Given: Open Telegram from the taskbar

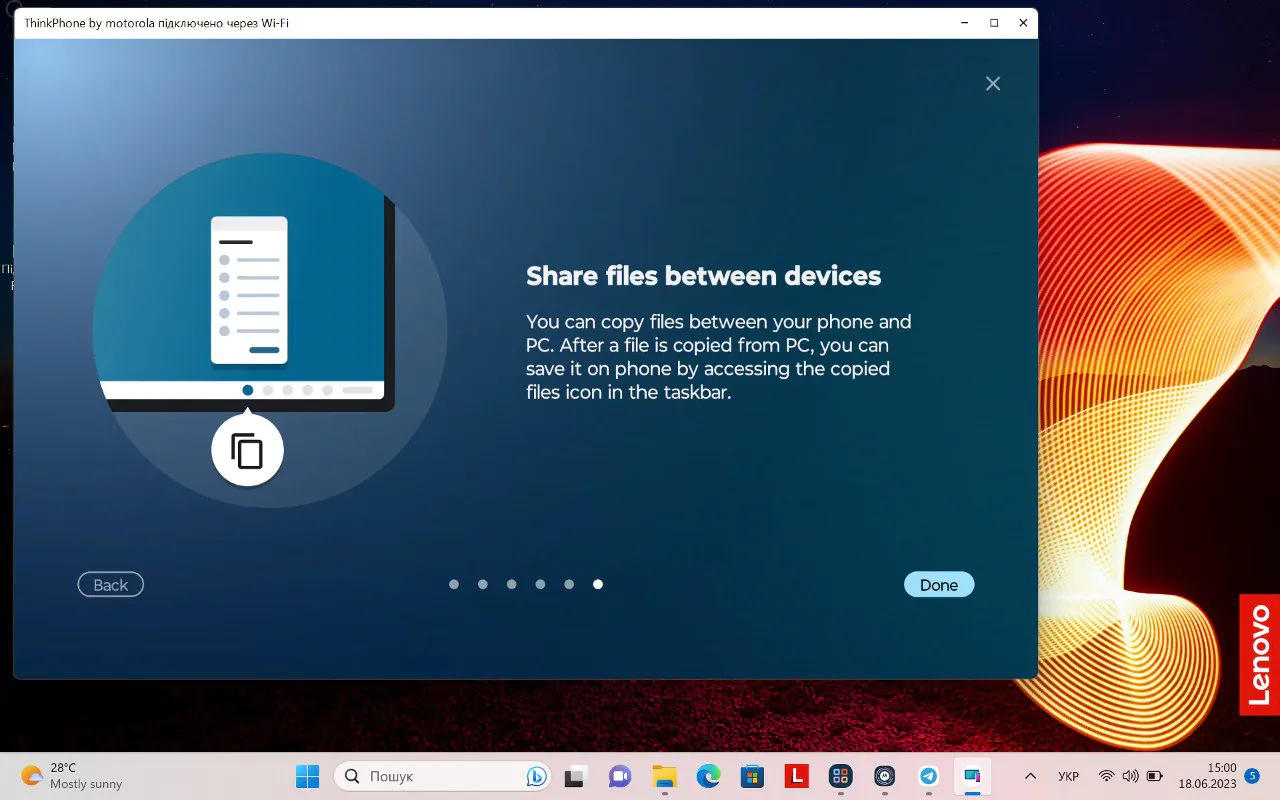Looking at the screenshot, I should click(x=928, y=776).
